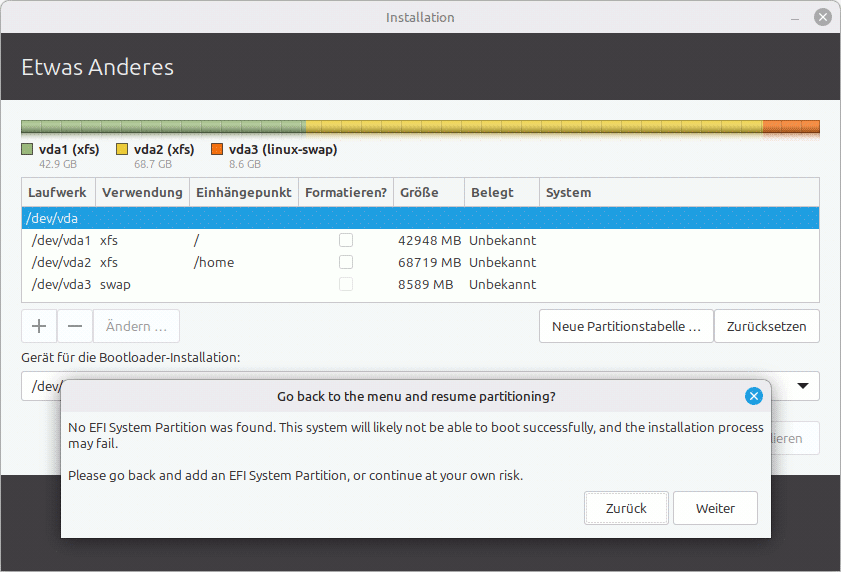Click the orange vda3 legend swatch
This screenshot has height=572, width=841.
[217, 149]
